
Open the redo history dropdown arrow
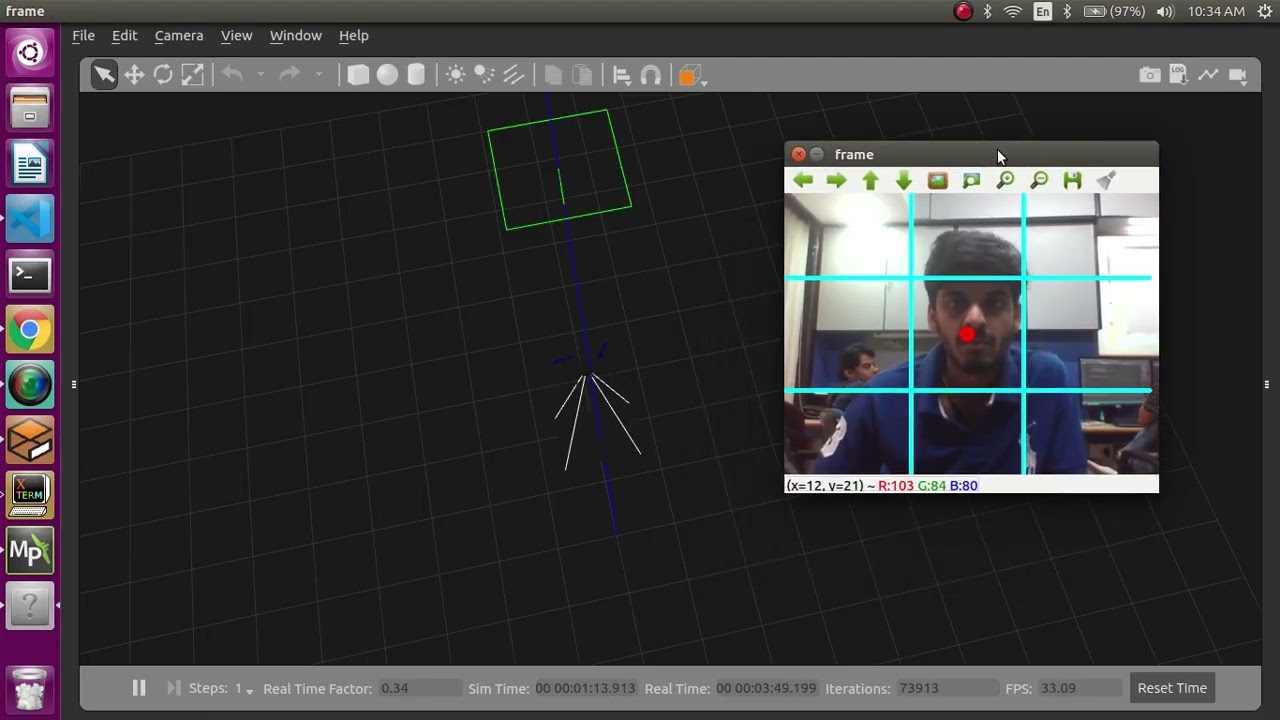319,75
